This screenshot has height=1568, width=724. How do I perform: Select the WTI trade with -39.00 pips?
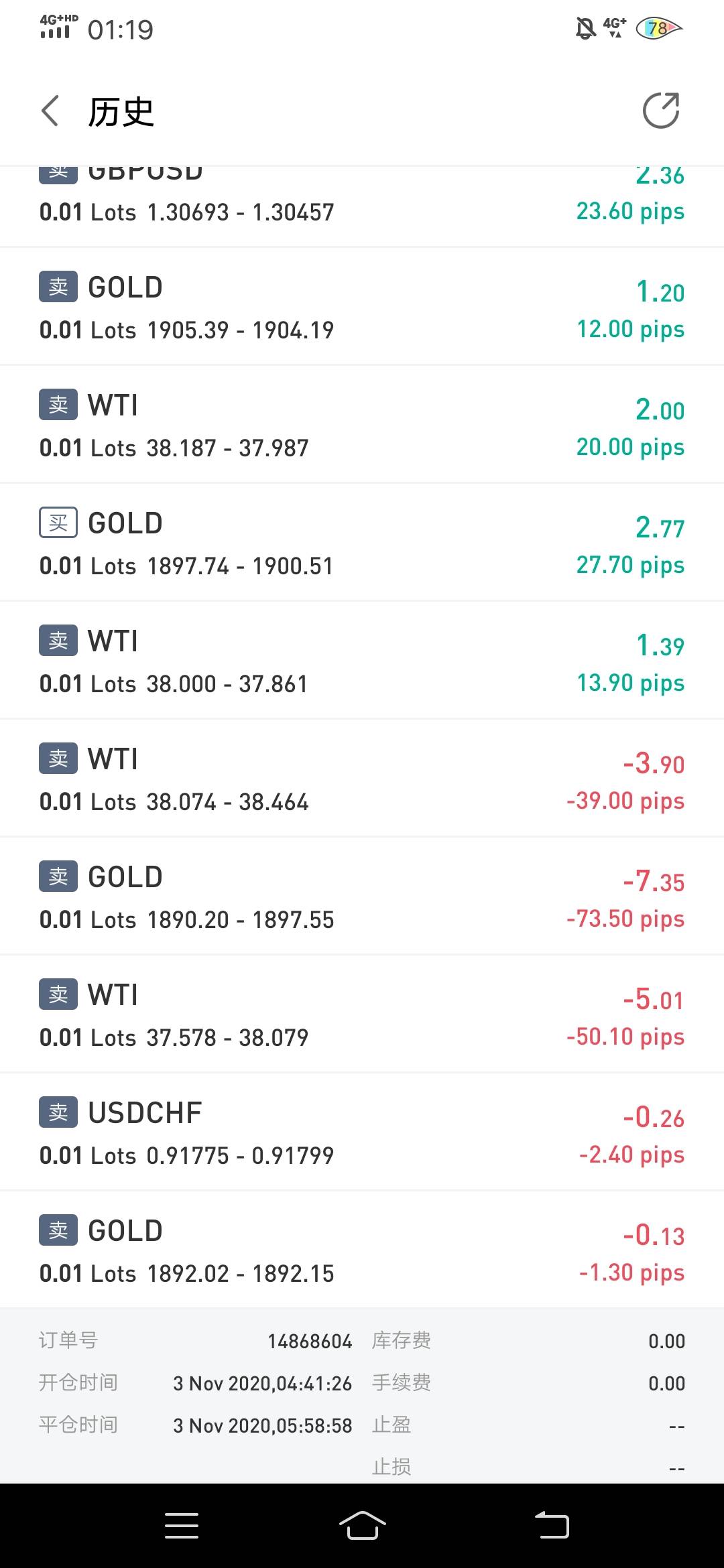tap(362, 779)
